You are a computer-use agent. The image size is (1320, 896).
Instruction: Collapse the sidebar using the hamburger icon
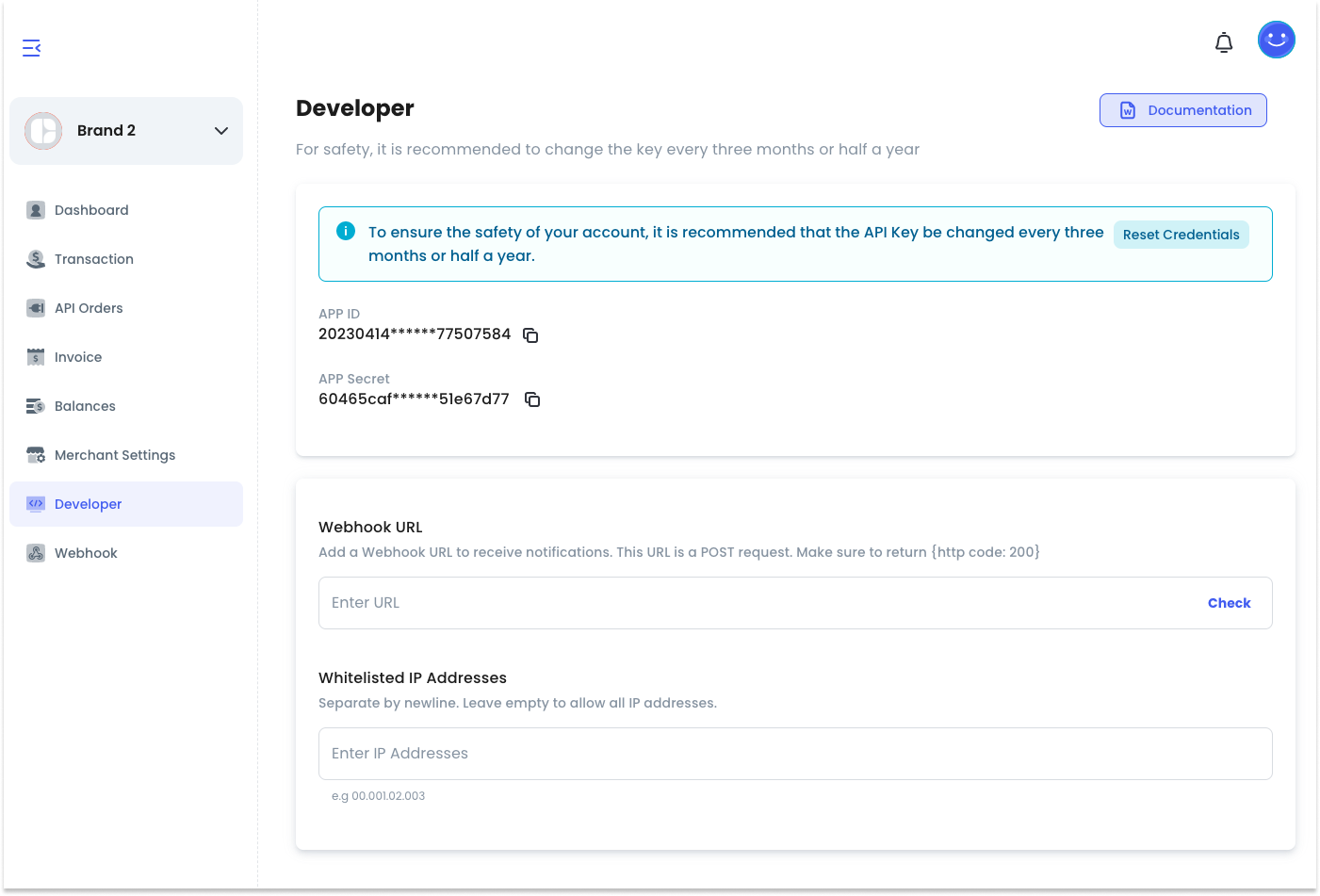pos(31,48)
